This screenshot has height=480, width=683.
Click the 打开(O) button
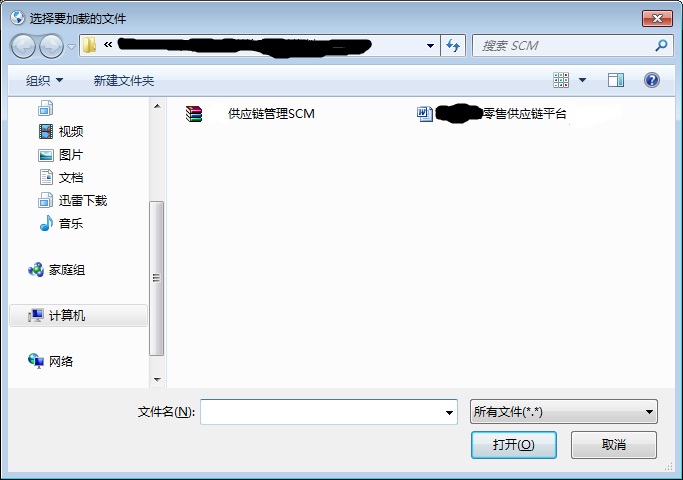pyautogui.click(x=514, y=445)
